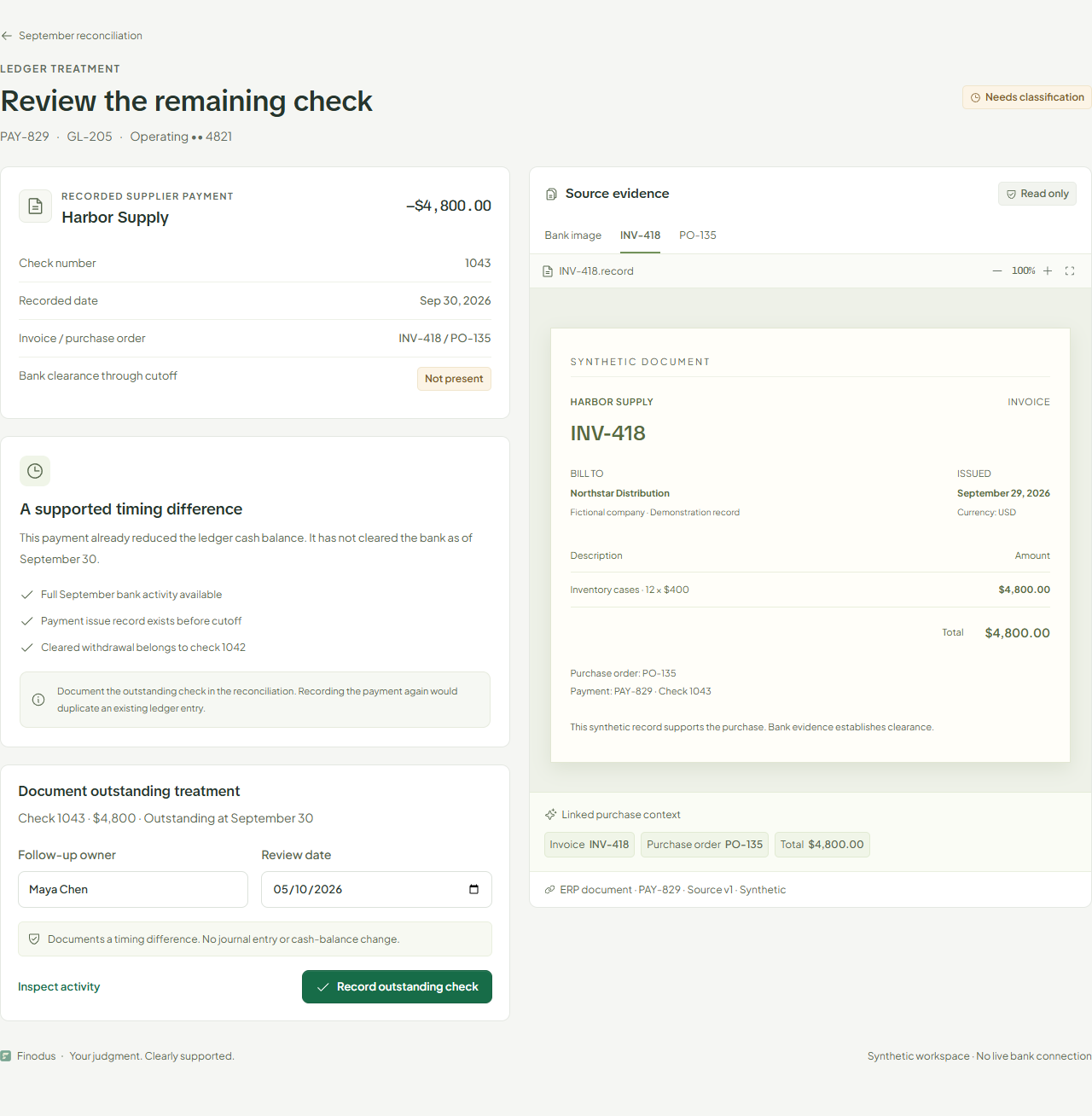Viewport: 1092px width, 1116px height.
Task: Click the Read only shield icon
Action: (1012, 194)
